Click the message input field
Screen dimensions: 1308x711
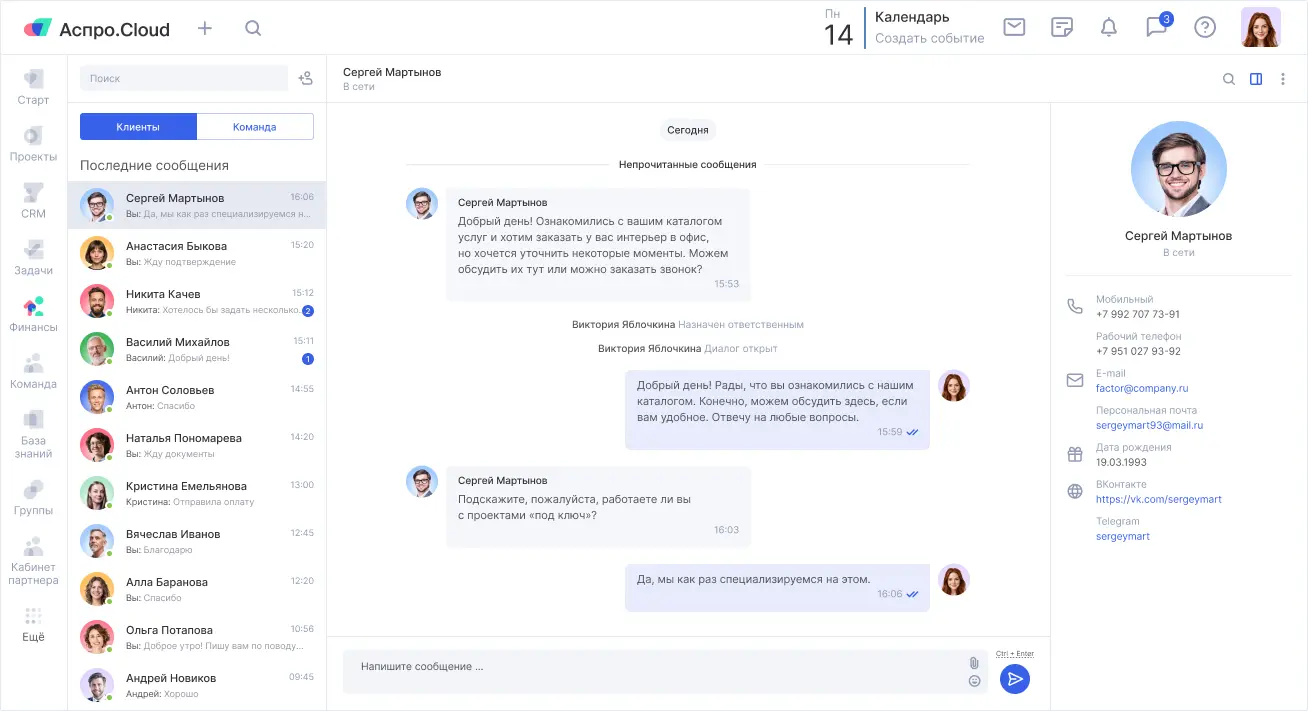click(650, 667)
